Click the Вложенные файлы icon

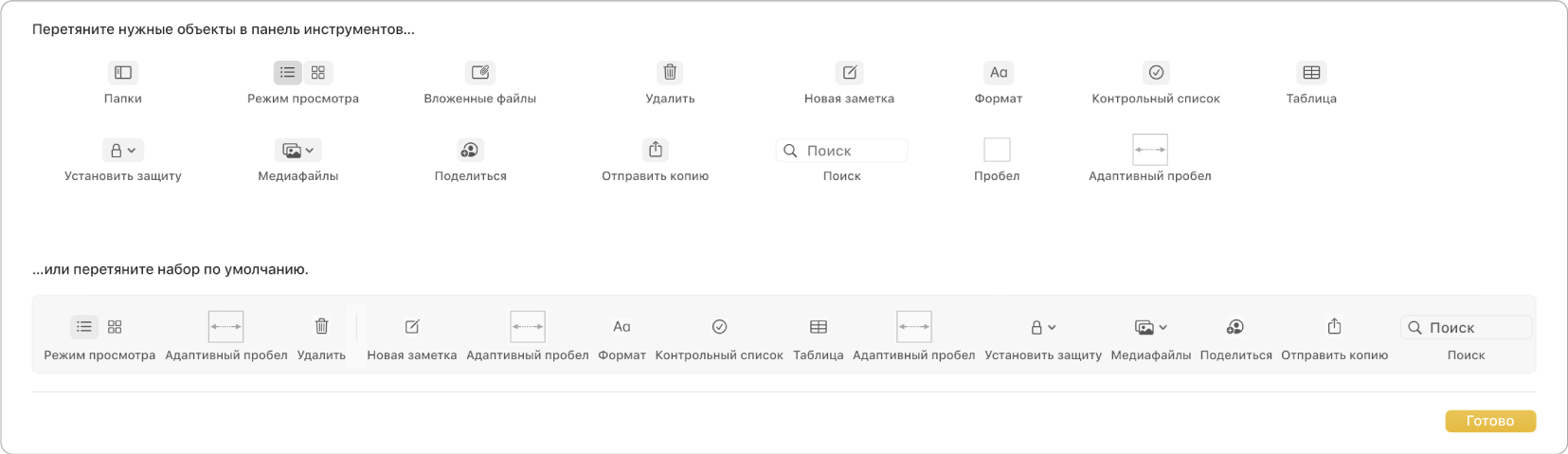point(480,72)
